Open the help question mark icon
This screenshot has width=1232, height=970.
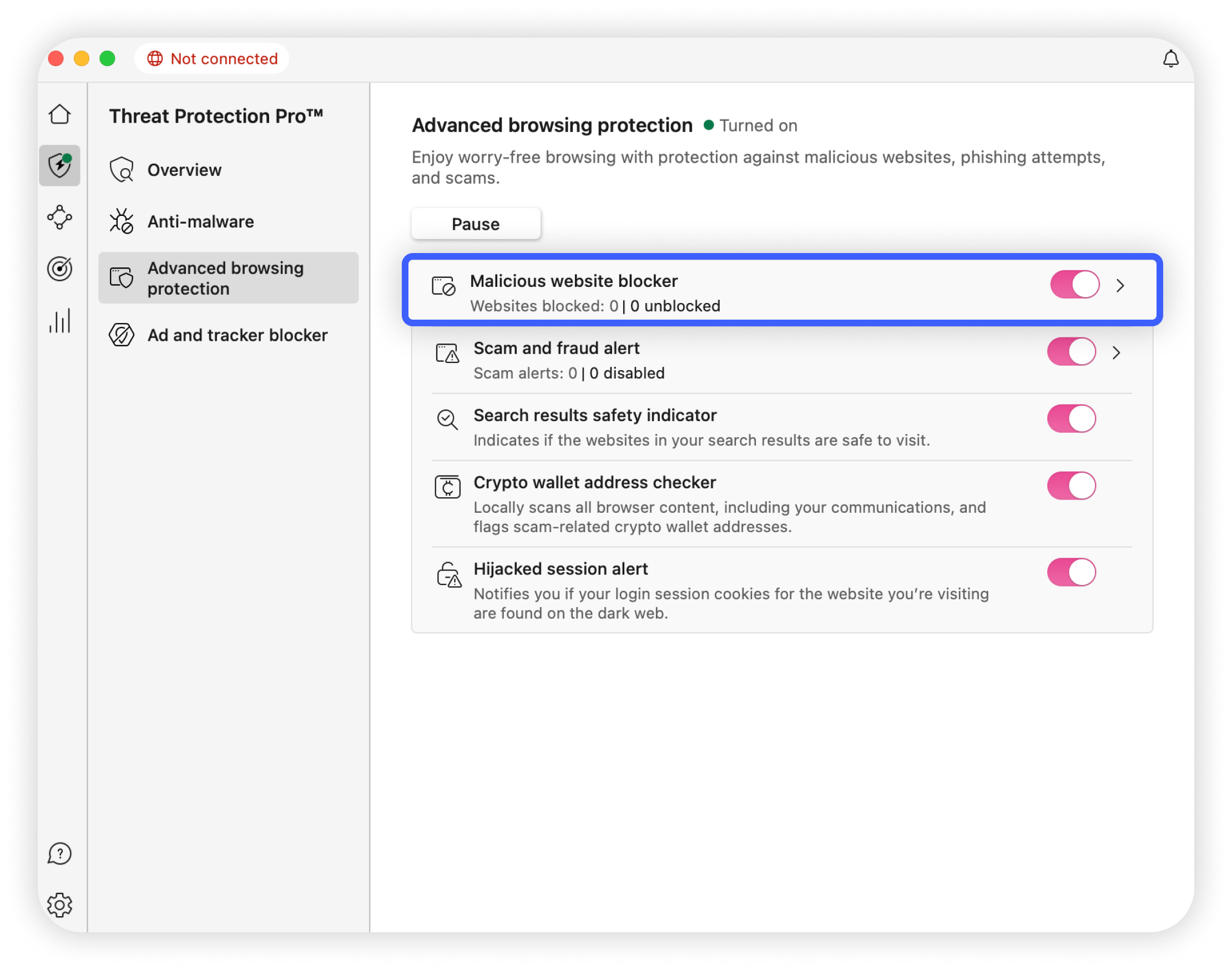tap(59, 853)
